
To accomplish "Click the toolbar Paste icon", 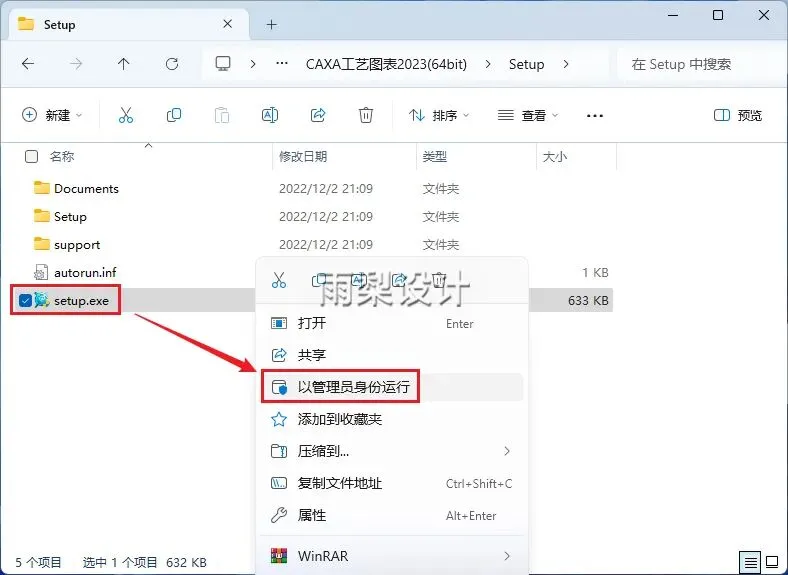I will point(222,115).
